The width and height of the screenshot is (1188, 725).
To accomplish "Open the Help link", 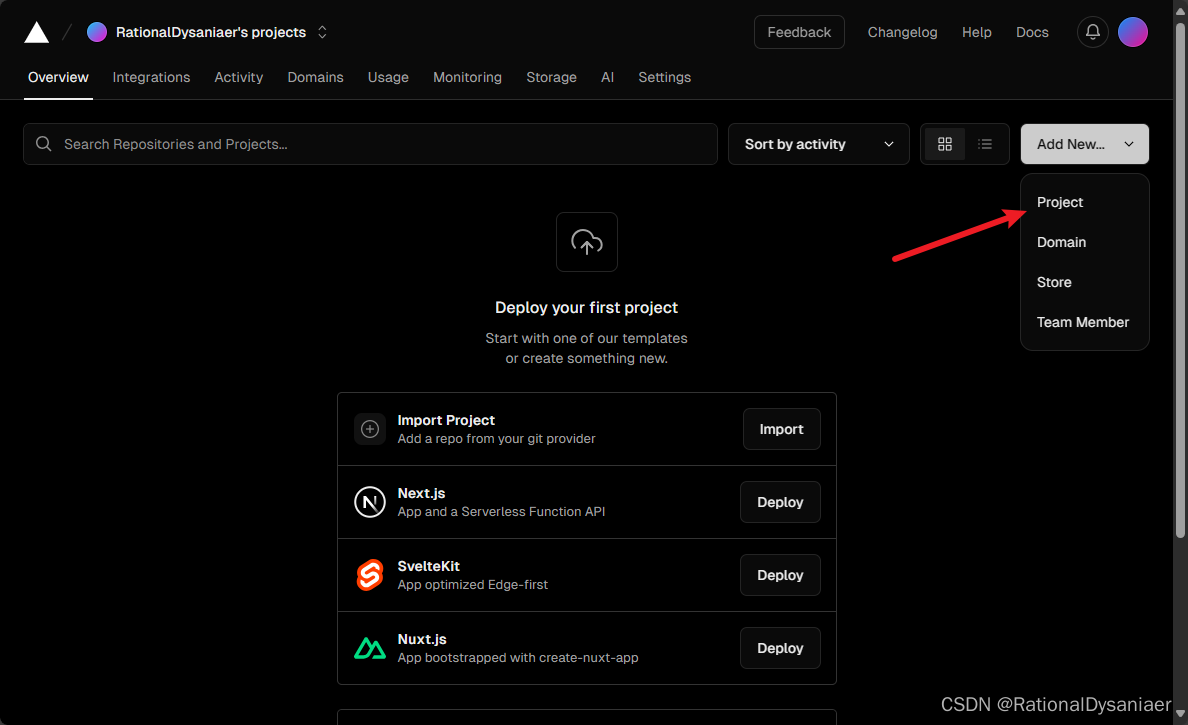I will click(x=977, y=32).
